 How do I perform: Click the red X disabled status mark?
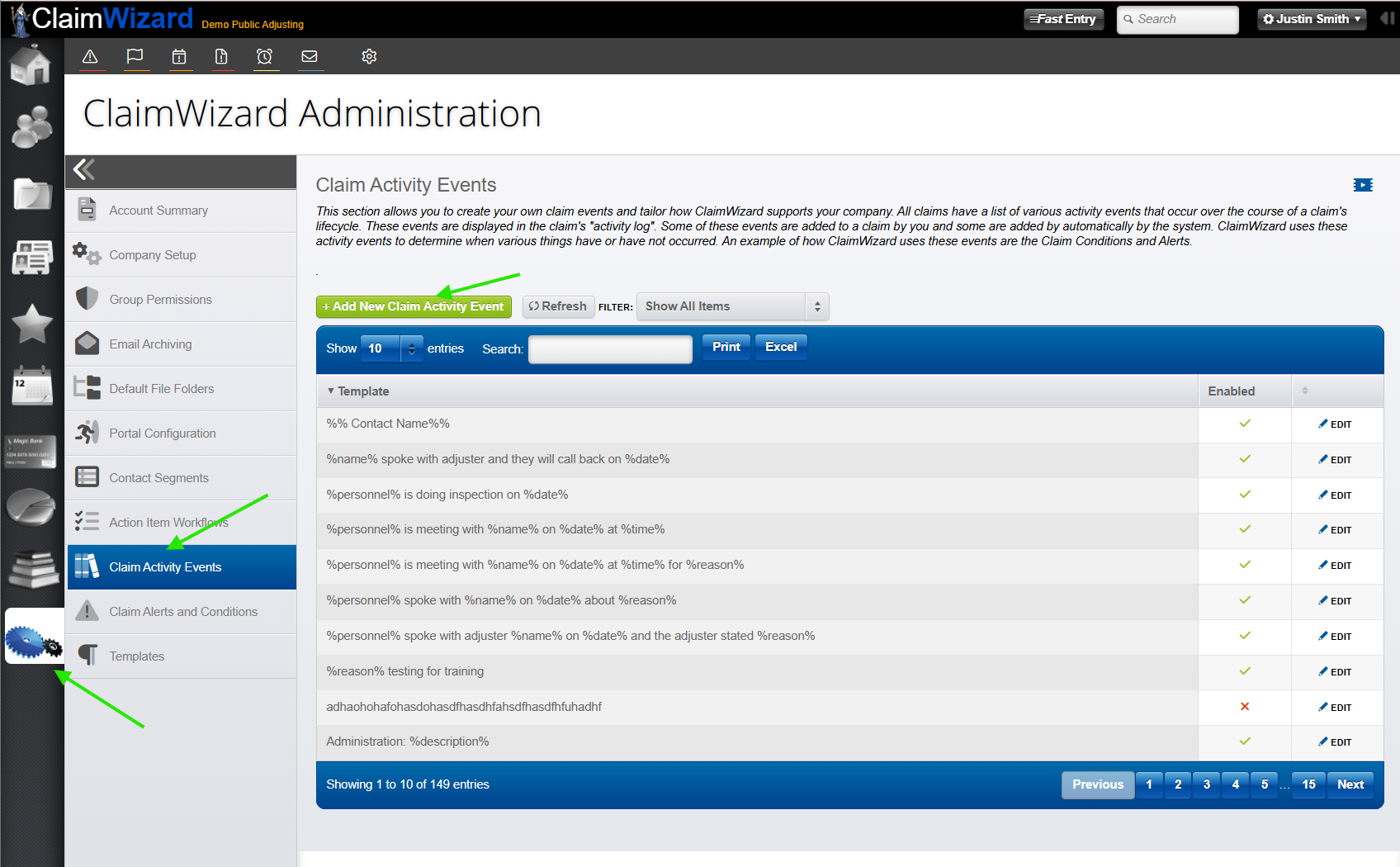(x=1245, y=707)
